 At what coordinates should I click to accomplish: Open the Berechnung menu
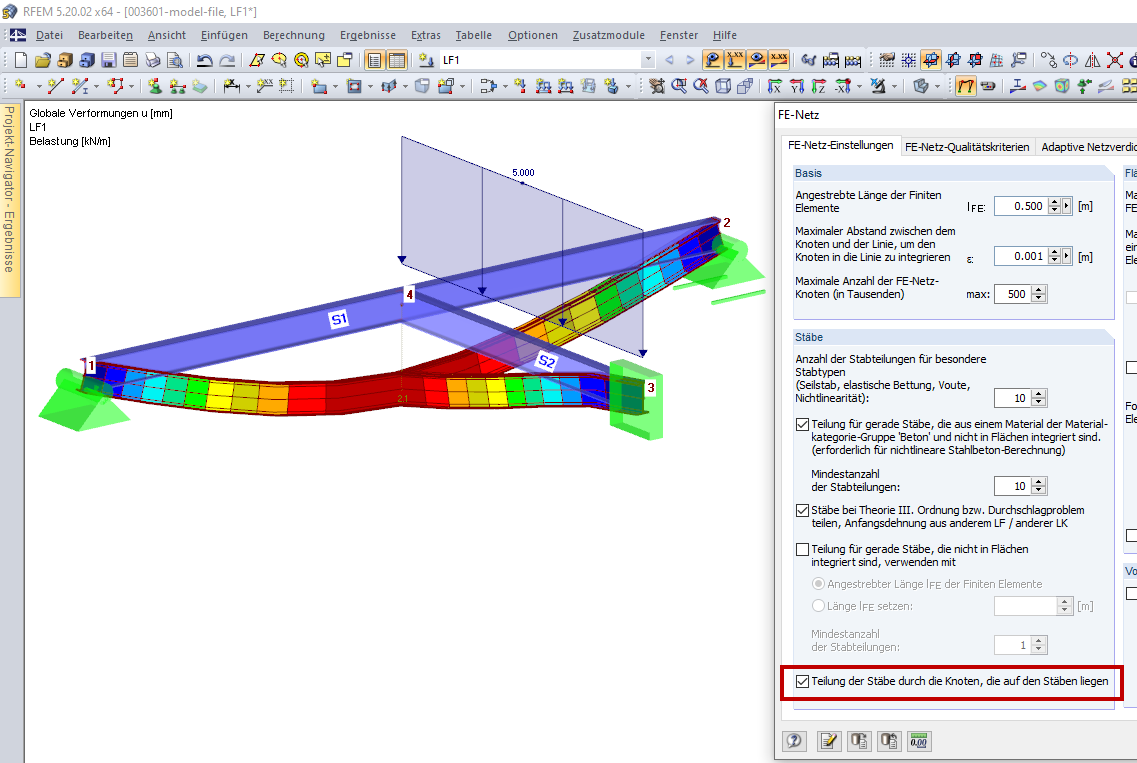coord(294,35)
